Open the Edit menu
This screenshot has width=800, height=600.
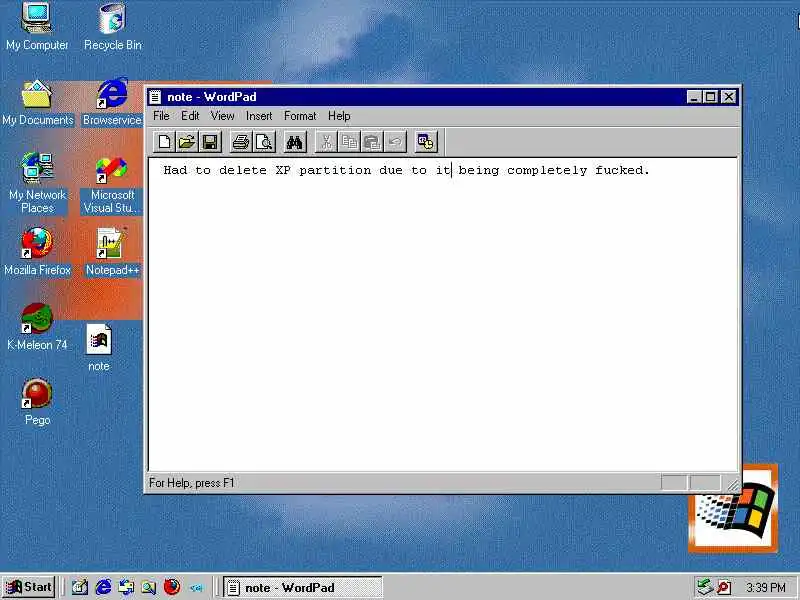(190, 116)
